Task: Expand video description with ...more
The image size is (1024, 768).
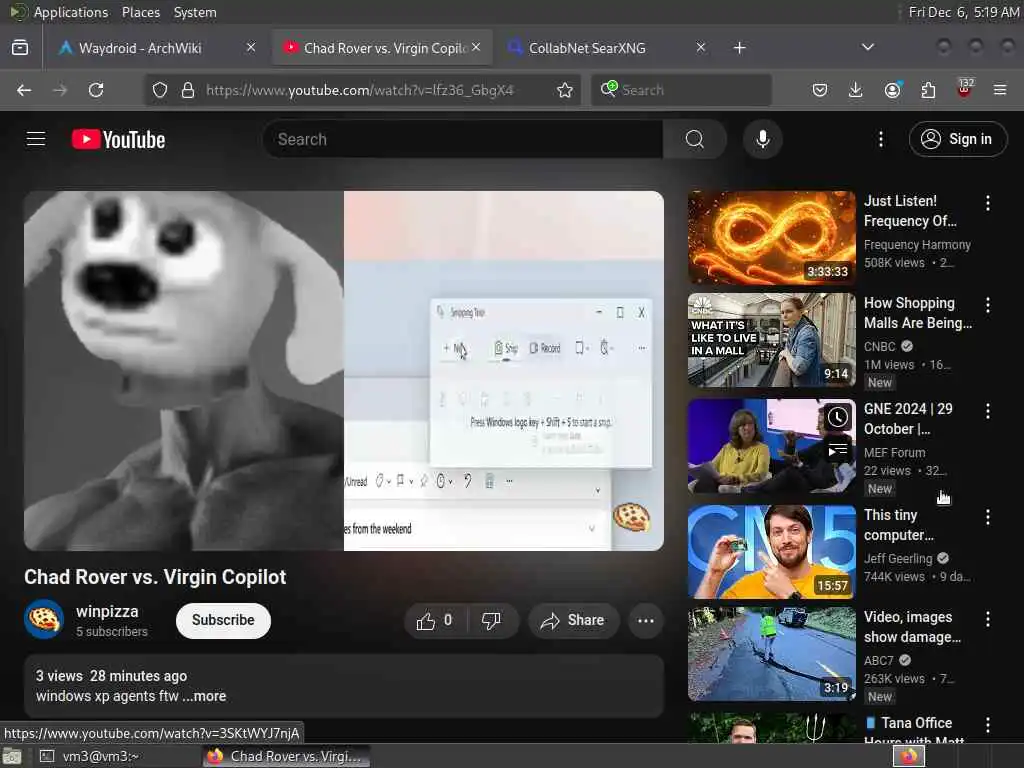Action: pos(204,696)
